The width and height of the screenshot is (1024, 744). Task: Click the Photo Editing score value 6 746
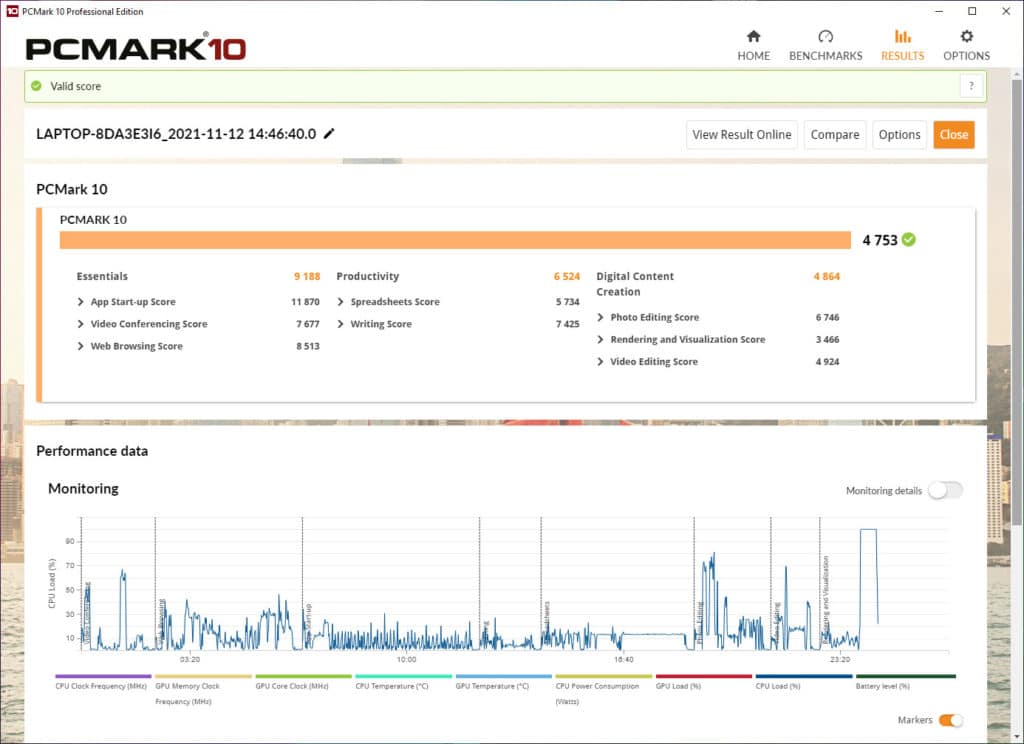827,317
